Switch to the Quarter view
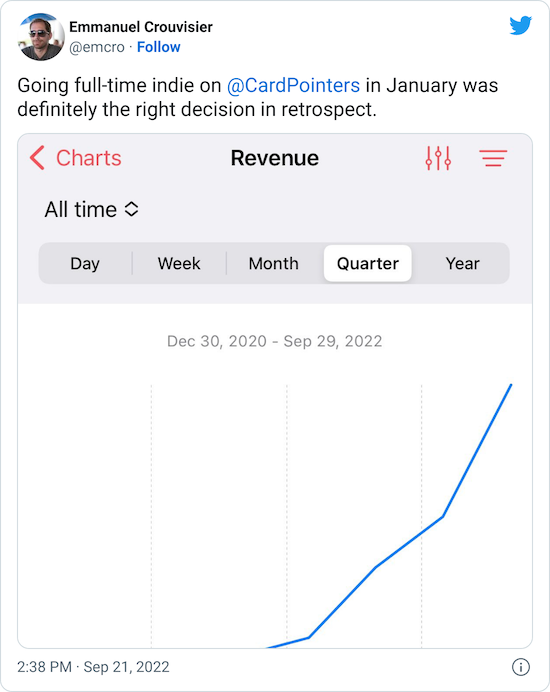Screen dimensions: 550x692 pyautogui.click(x=368, y=263)
